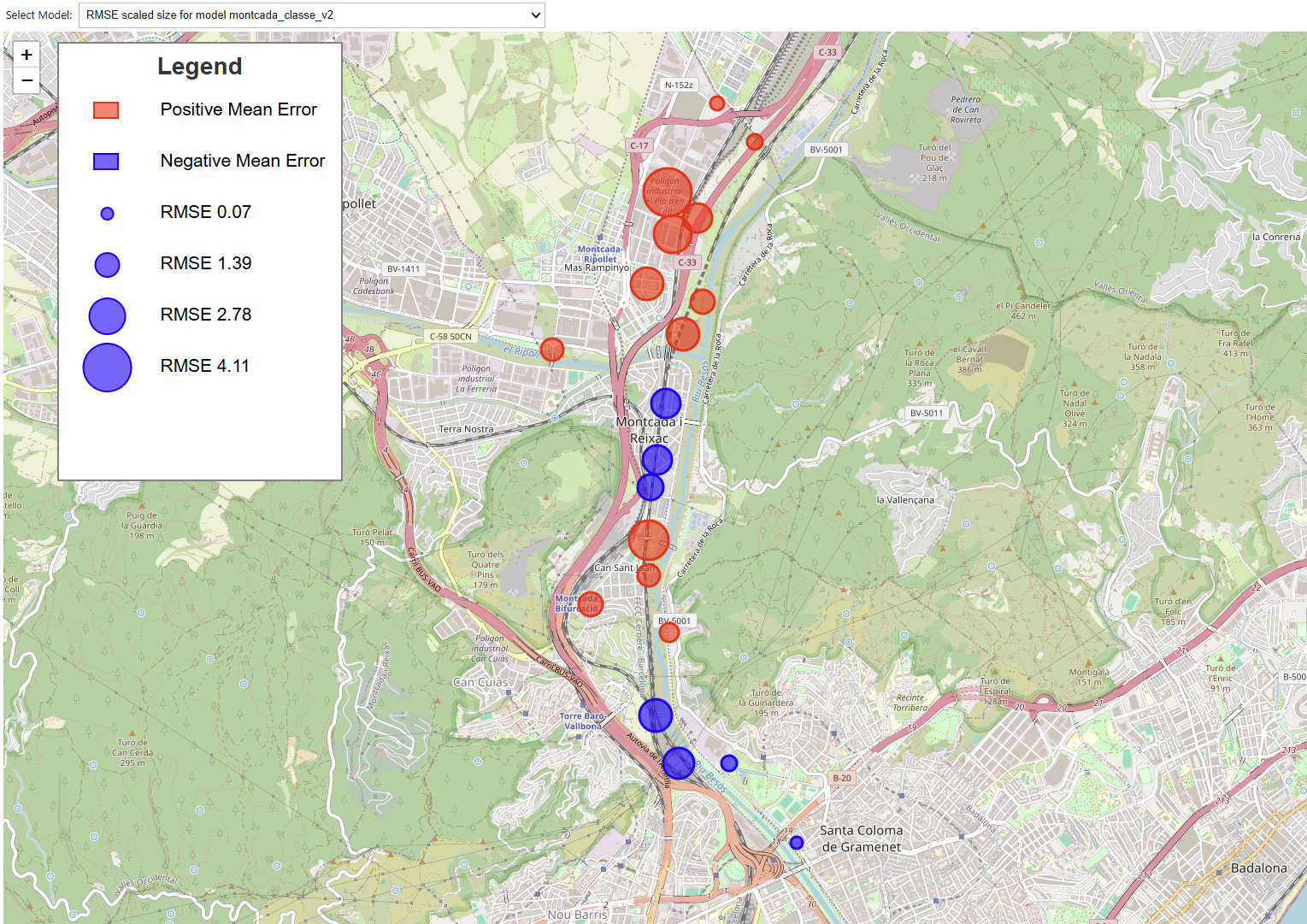The image size is (1307, 924).
Task: Click the zoom out button on the map
Action: (26, 80)
